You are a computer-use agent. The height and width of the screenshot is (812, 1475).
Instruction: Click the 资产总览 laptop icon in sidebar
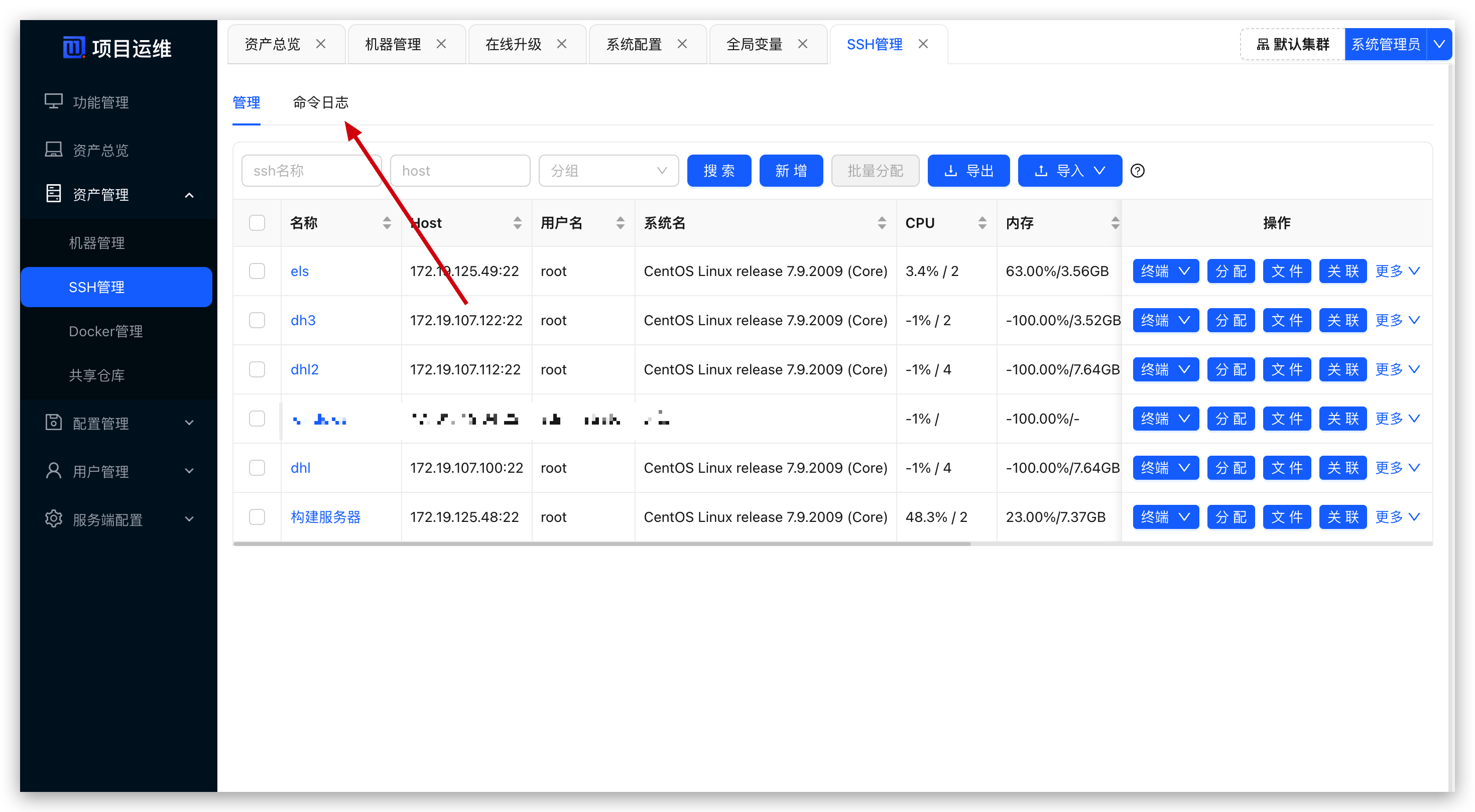click(53, 150)
